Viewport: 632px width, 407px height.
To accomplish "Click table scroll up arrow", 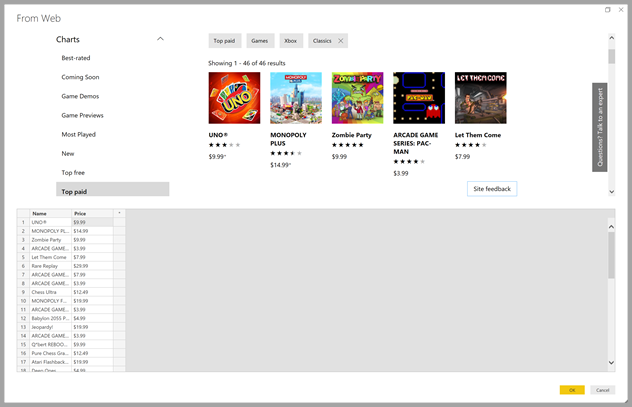I will coord(611,227).
